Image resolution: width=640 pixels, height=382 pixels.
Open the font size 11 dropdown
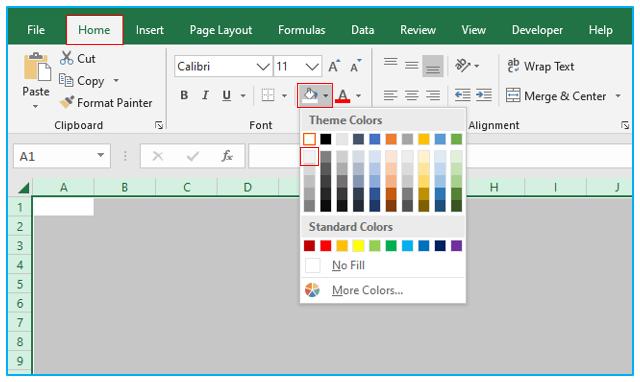pyautogui.click(x=312, y=66)
